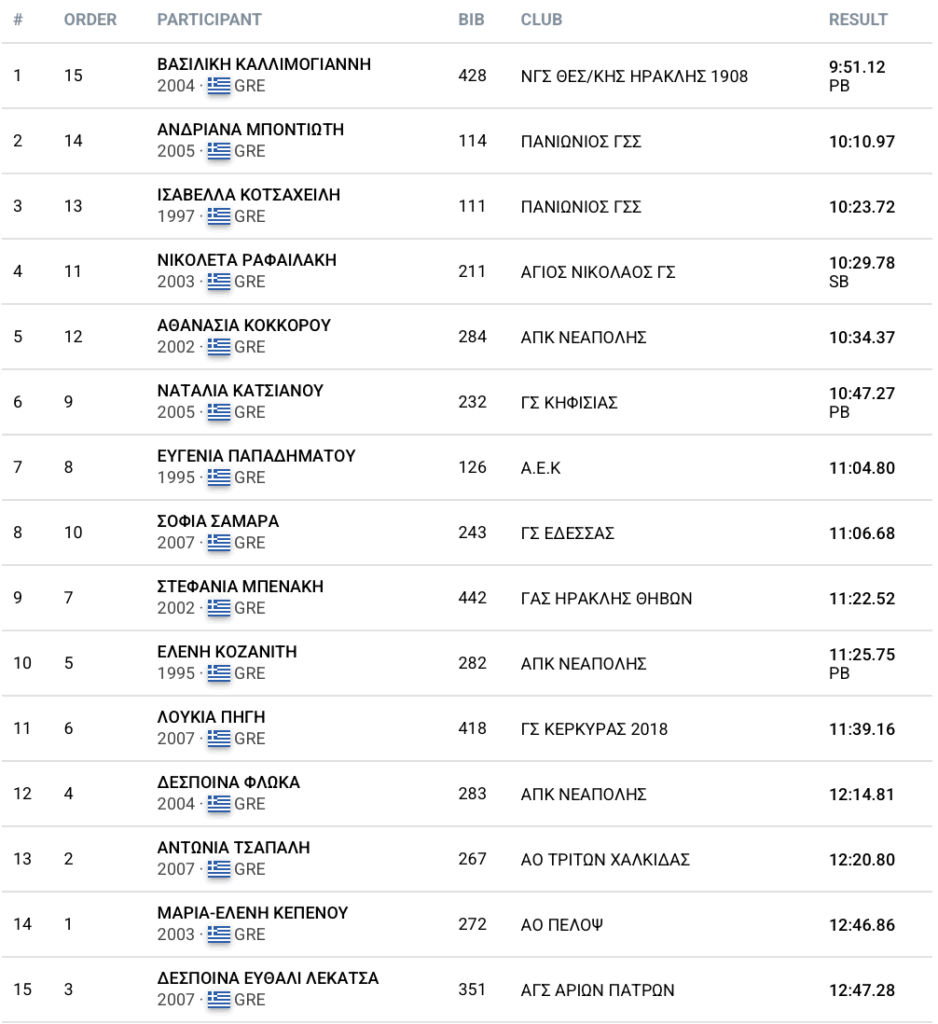Click the flag icon under ΑΝΔΡΙΑΝΑ ΜΠΟΝΤΙΩΤΗ
The height and width of the screenshot is (1024, 938).
pyautogui.click(x=219, y=151)
